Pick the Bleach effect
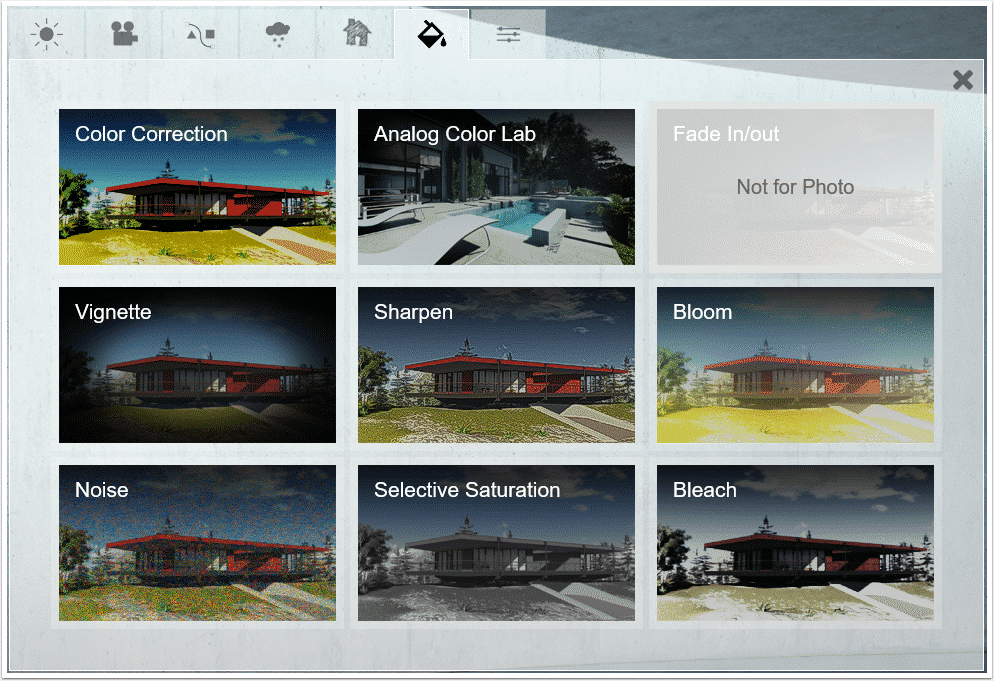Viewport: 994px width, 681px height. (x=795, y=543)
